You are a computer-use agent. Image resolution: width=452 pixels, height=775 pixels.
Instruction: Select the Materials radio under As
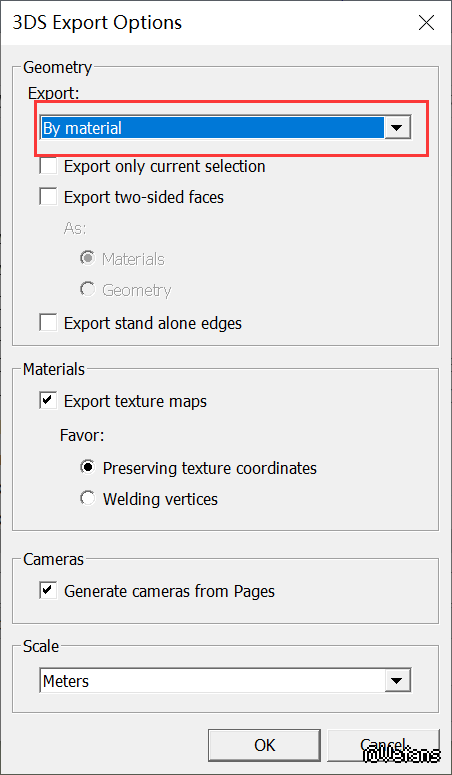(88, 259)
